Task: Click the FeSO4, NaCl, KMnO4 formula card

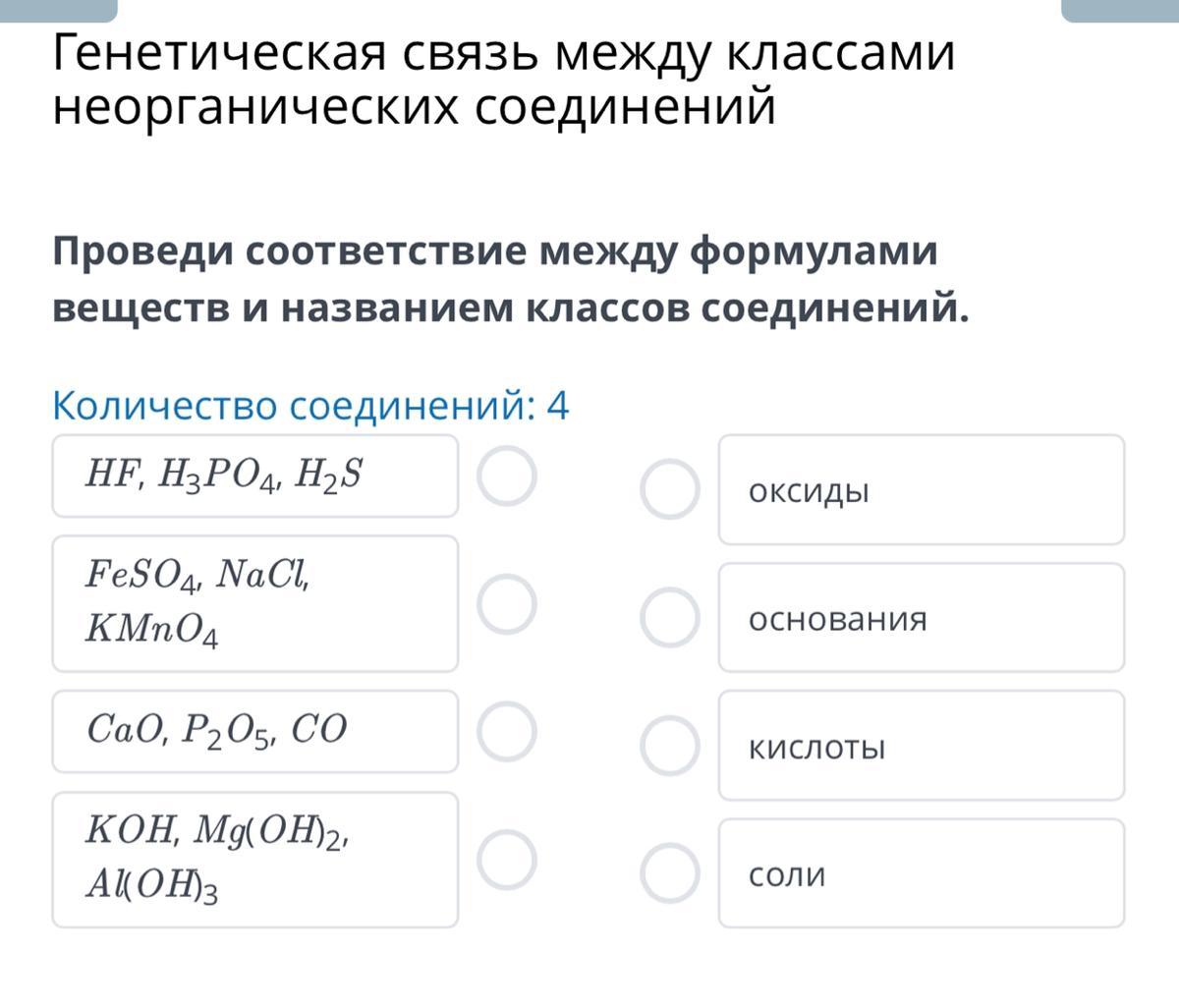Action: 254,603
